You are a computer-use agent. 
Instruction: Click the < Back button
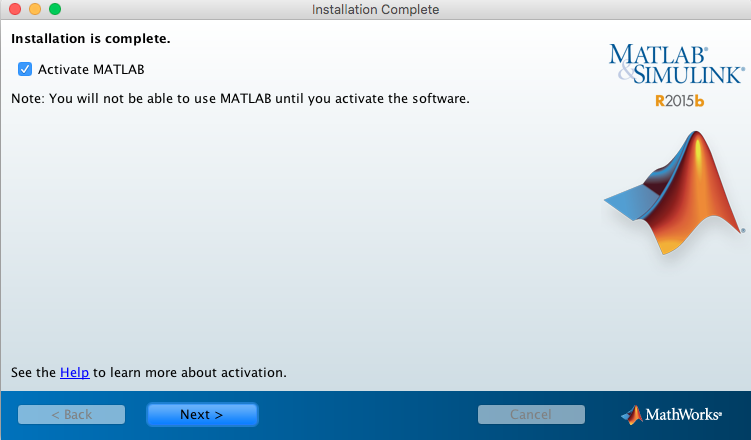pos(71,414)
